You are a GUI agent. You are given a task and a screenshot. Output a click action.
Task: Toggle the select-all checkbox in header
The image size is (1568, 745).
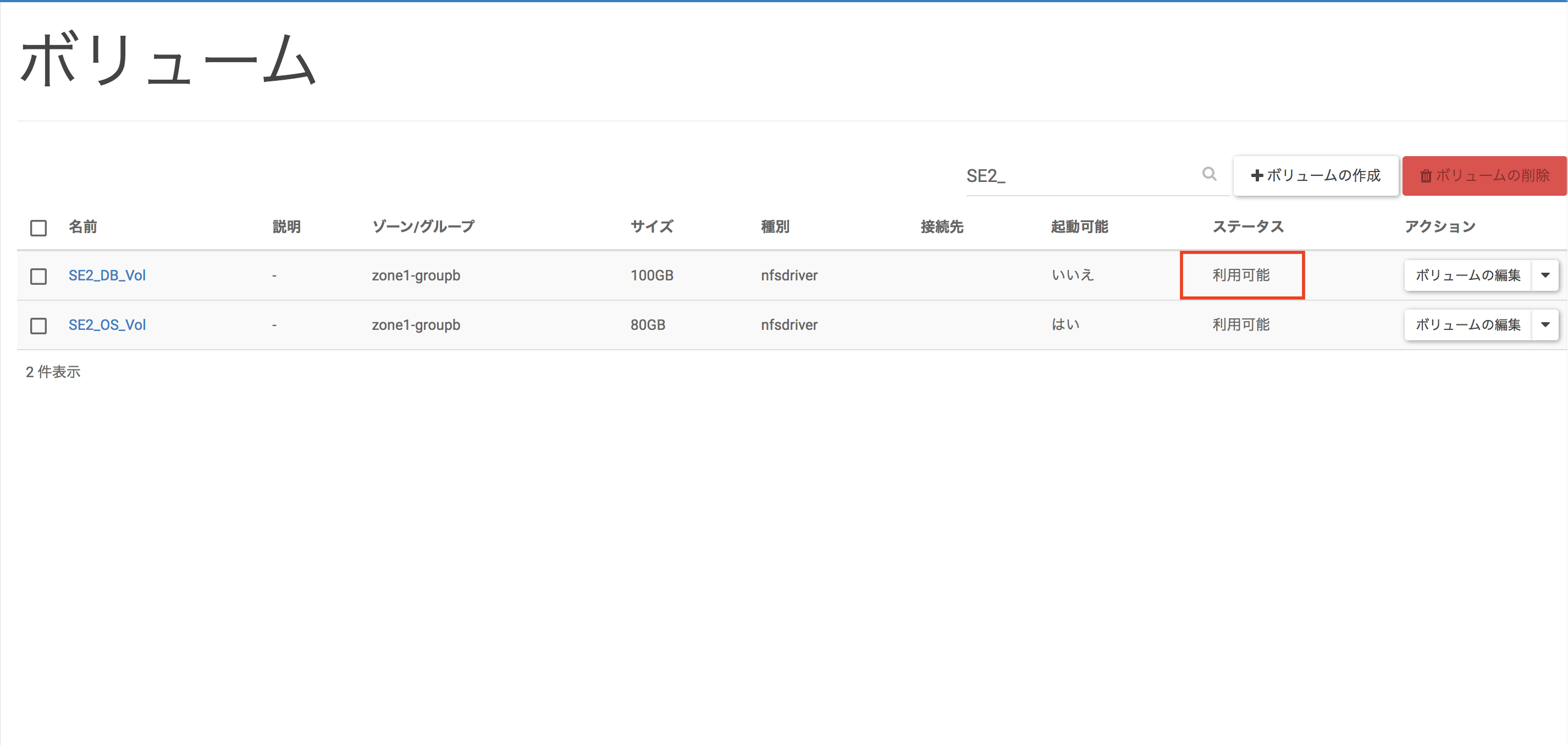(38, 228)
